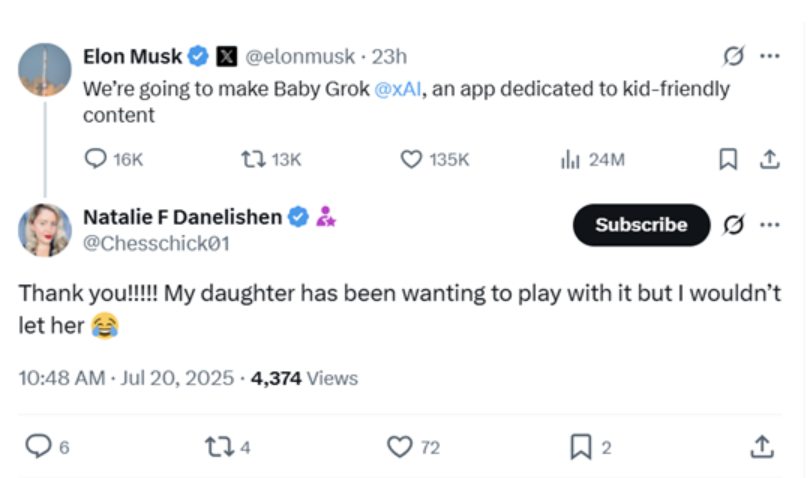Open more options on Natalie's reply
This screenshot has width=809, height=478.
770,225
